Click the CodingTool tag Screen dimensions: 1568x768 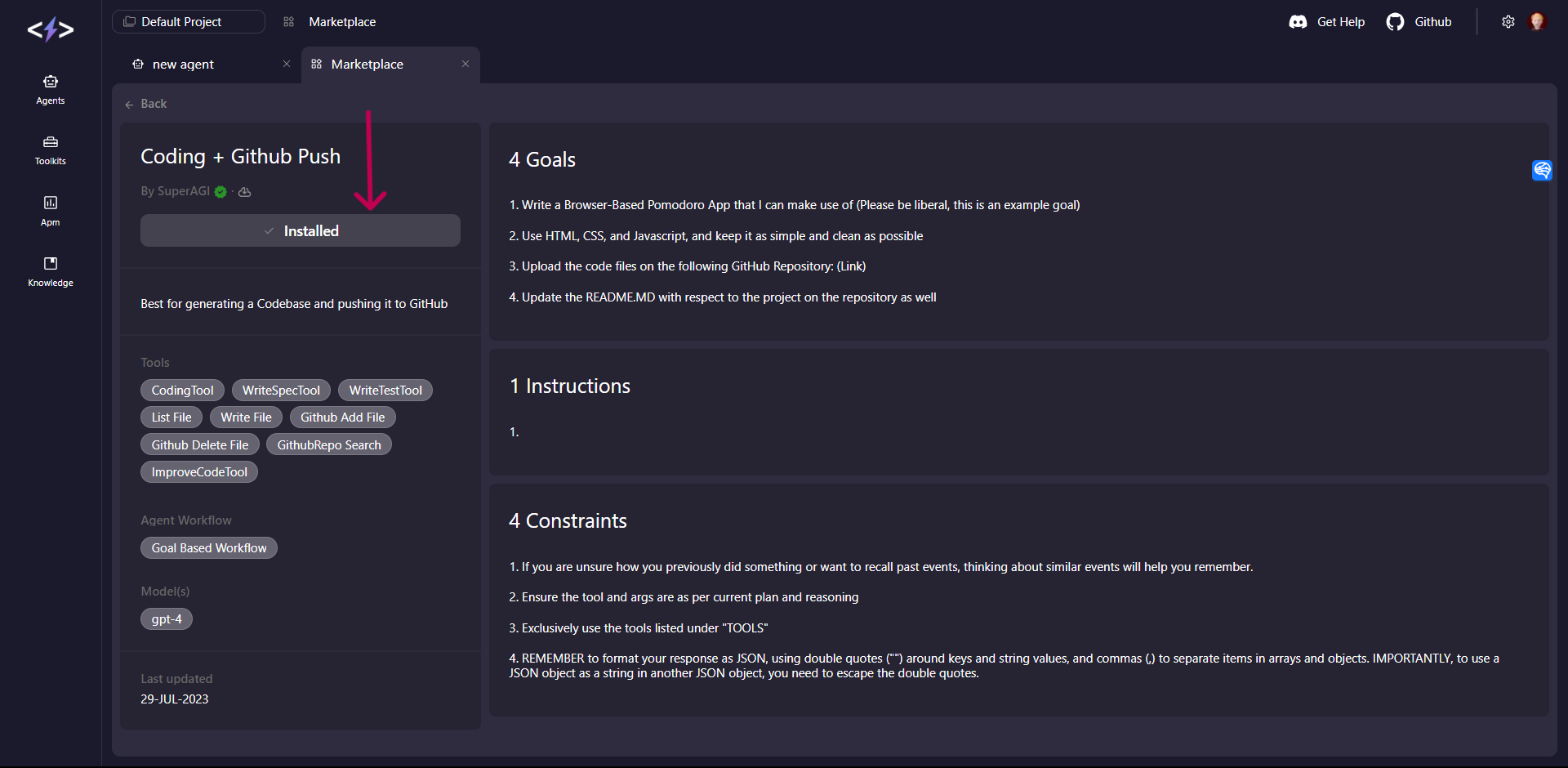pos(182,391)
